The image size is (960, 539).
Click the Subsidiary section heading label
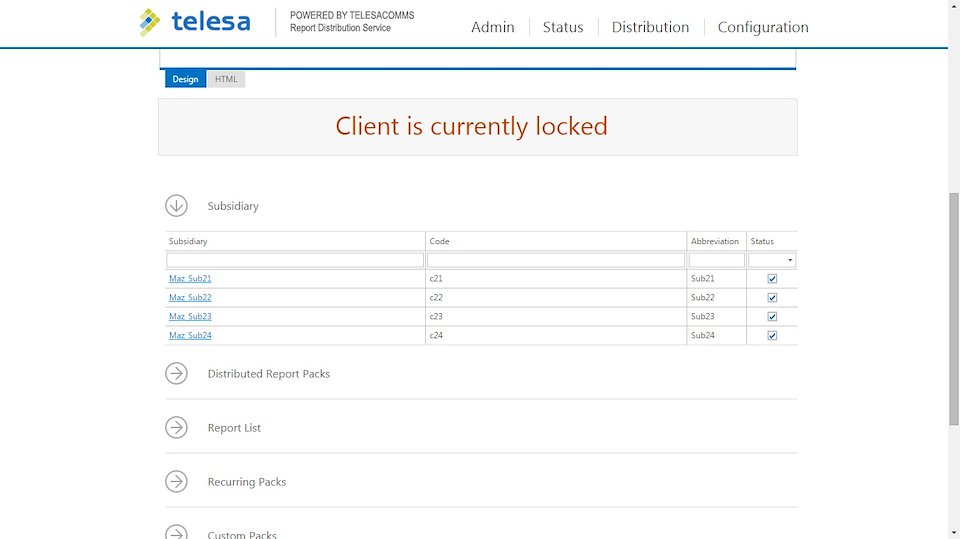pos(233,206)
